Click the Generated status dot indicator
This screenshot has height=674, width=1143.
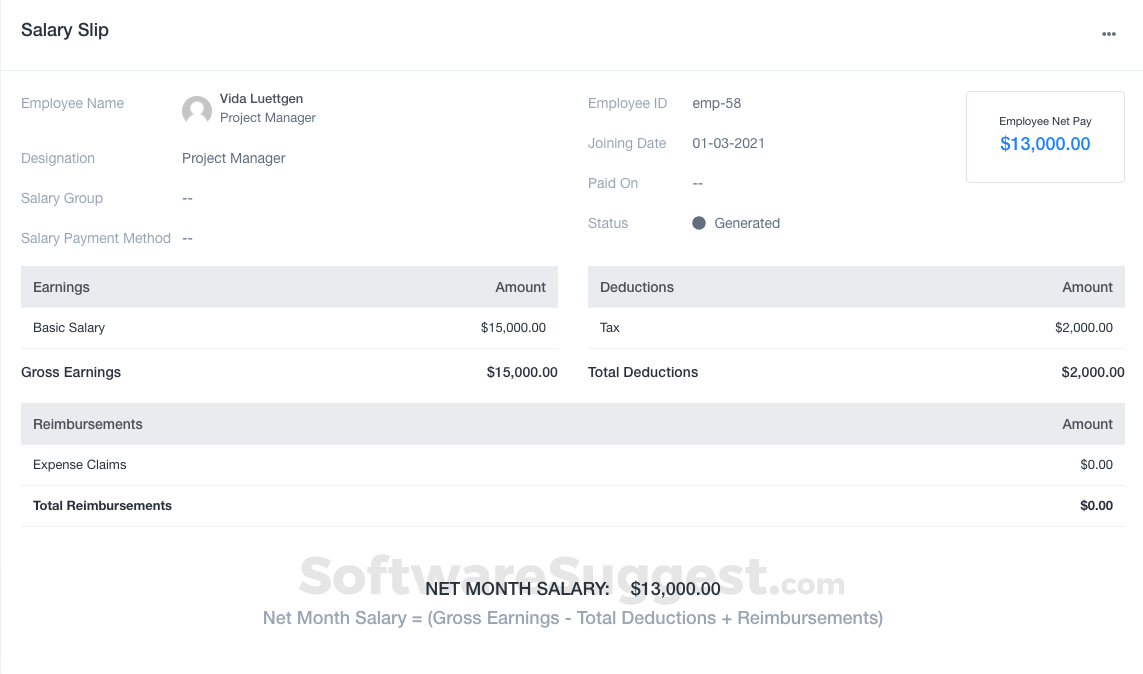[x=699, y=223]
